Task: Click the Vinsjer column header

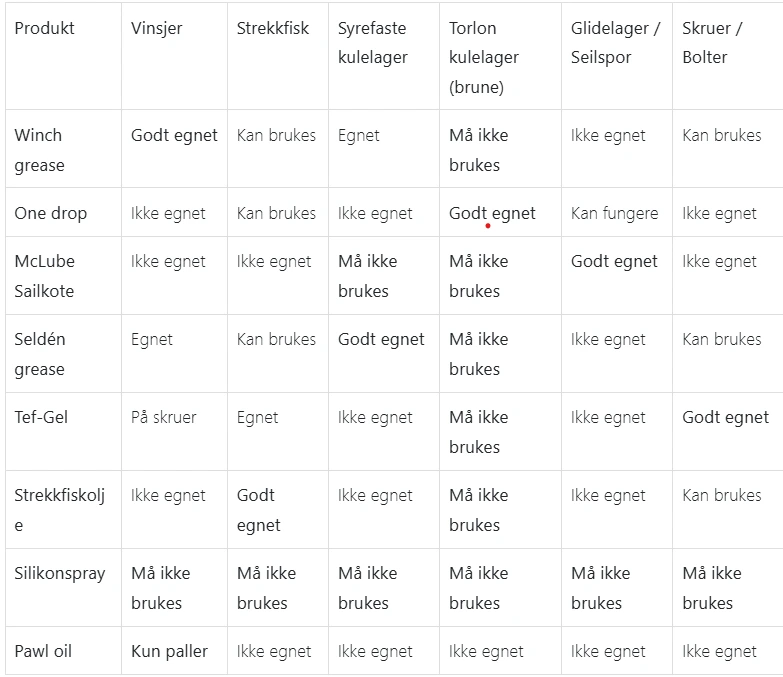Action: click(x=157, y=28)
